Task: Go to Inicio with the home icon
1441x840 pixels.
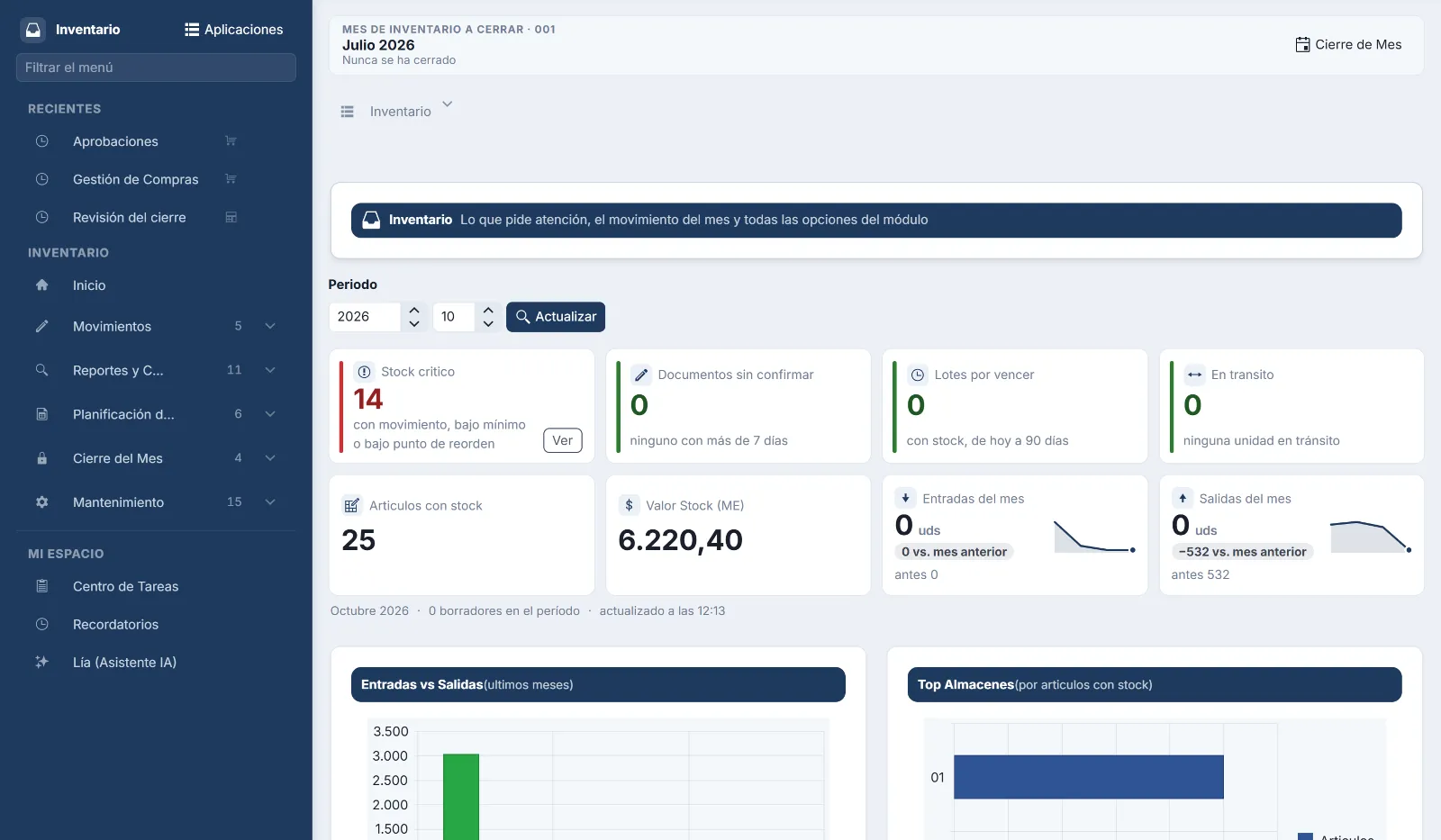Action: point(41,285)
